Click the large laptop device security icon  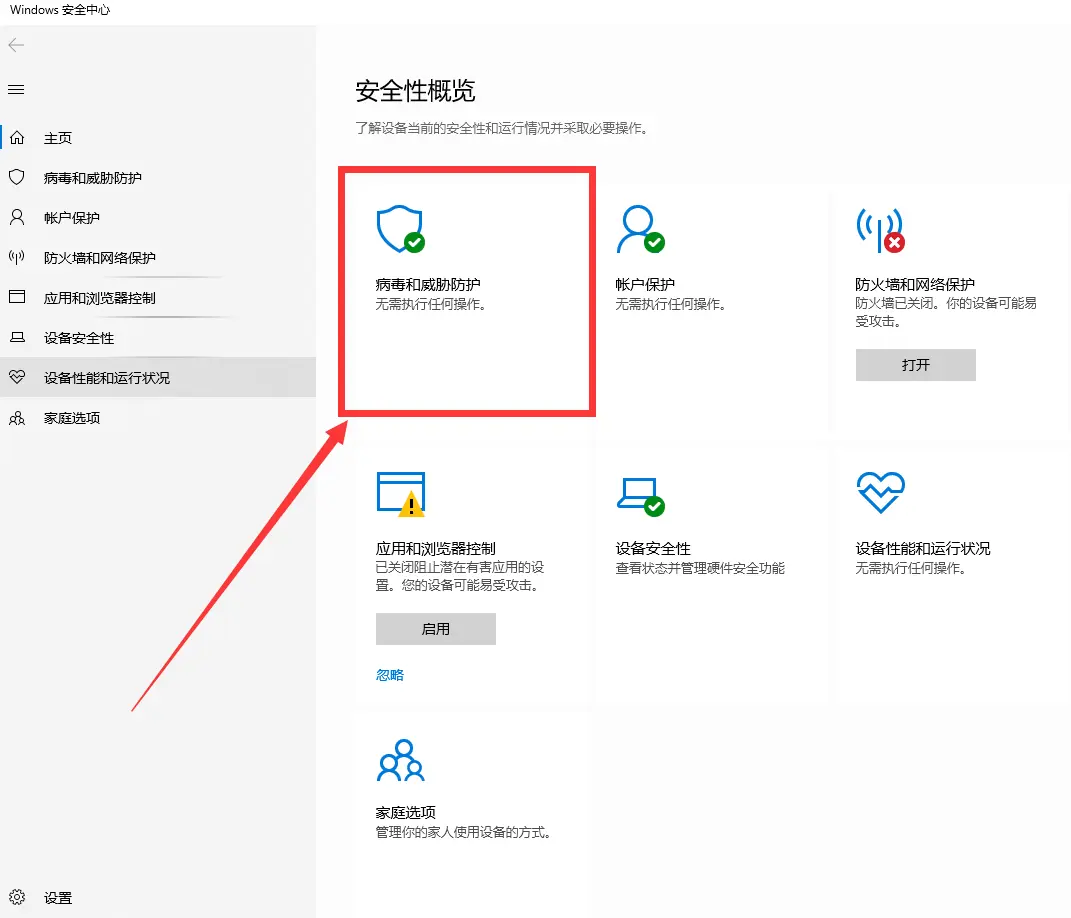641,497
